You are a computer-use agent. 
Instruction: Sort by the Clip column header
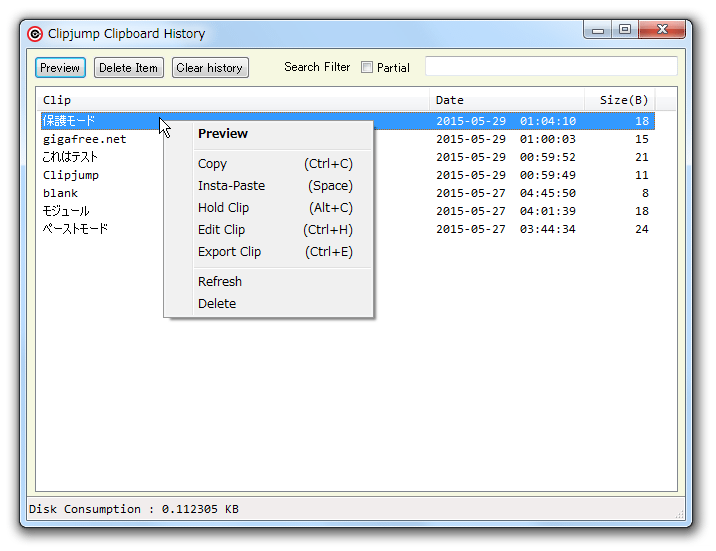pyautogui.click(x=233, y=100)
